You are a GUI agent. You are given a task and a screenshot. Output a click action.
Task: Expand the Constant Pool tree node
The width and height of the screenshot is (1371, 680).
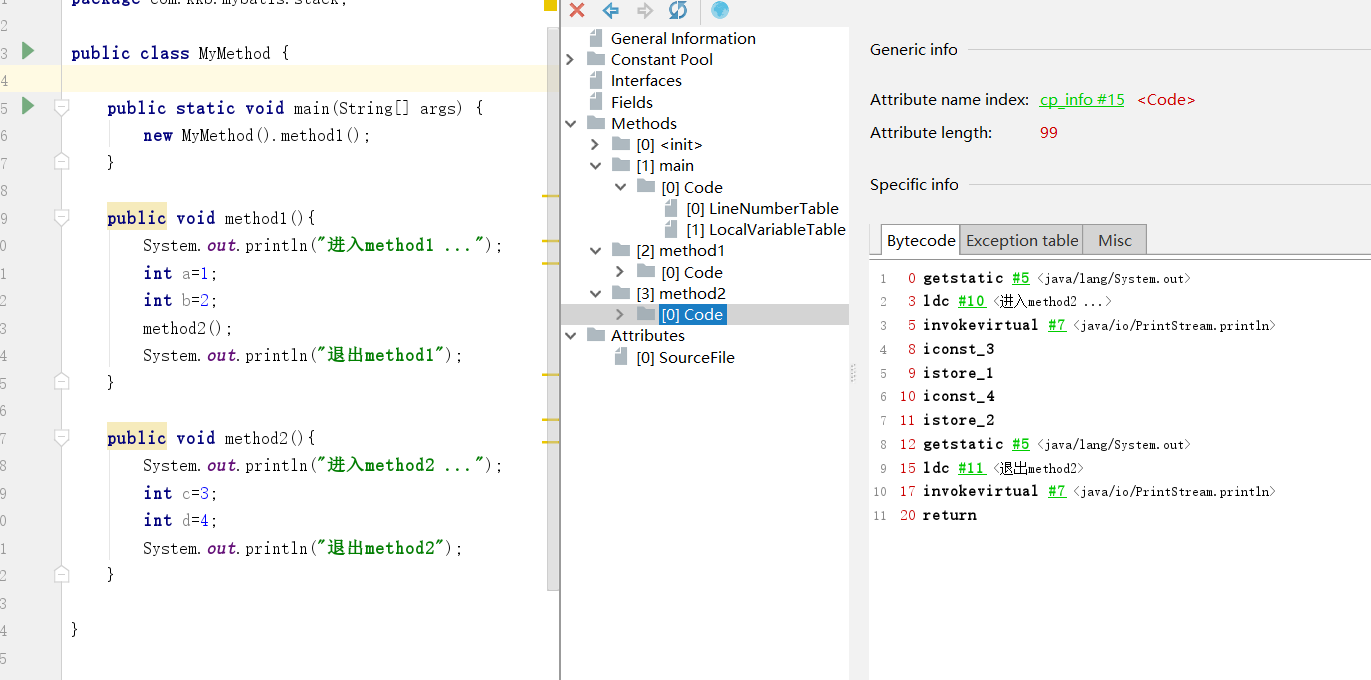(x=570, y=59)
